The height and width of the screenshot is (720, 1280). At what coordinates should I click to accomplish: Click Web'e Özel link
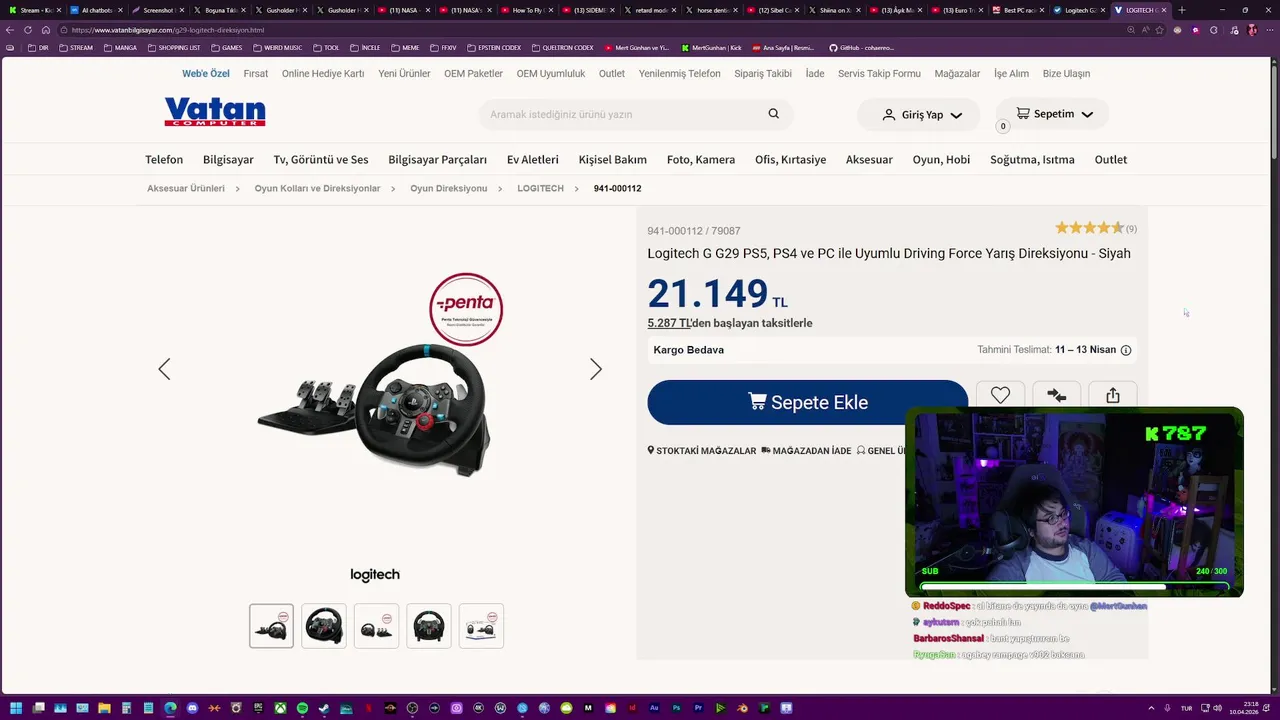click(206, 74)
